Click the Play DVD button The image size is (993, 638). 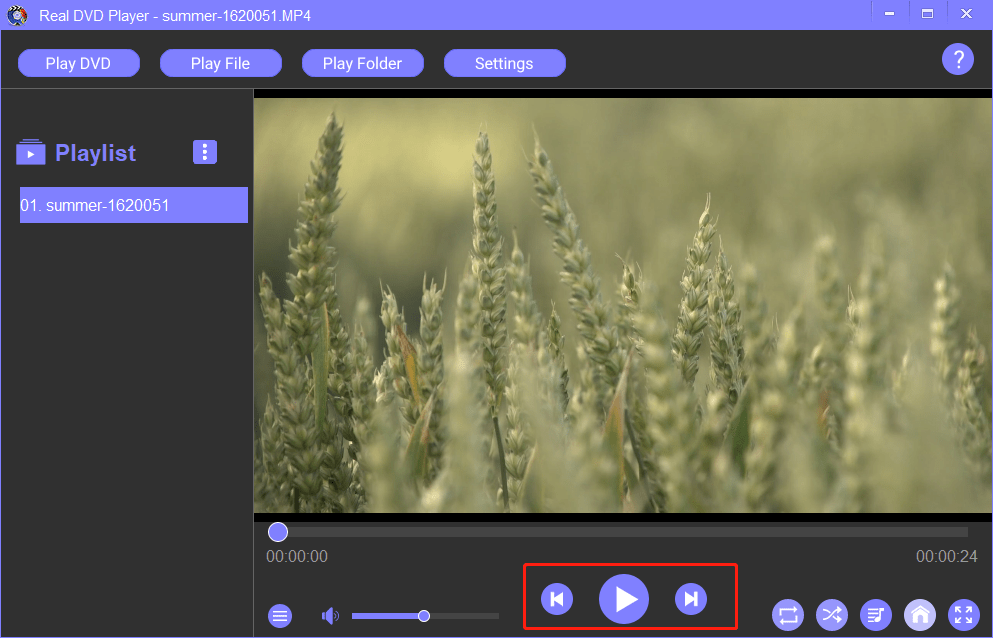point(79,63)
